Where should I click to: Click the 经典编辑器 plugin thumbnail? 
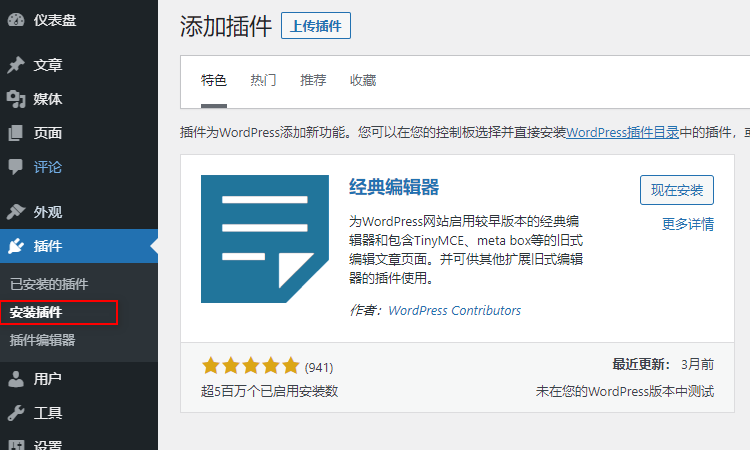(265, 239)
